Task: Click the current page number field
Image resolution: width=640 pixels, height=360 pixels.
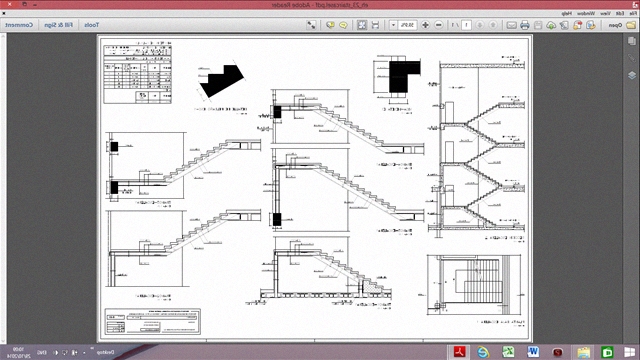Action: tap(466, 25)
